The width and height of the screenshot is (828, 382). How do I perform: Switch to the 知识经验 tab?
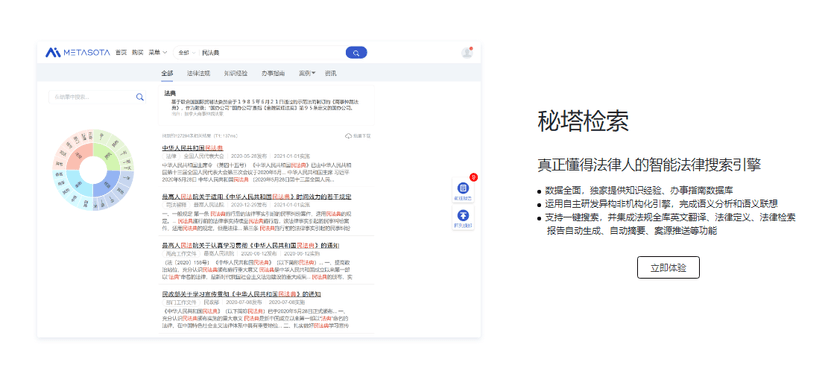pyautogui.click(x=236, y=73)
